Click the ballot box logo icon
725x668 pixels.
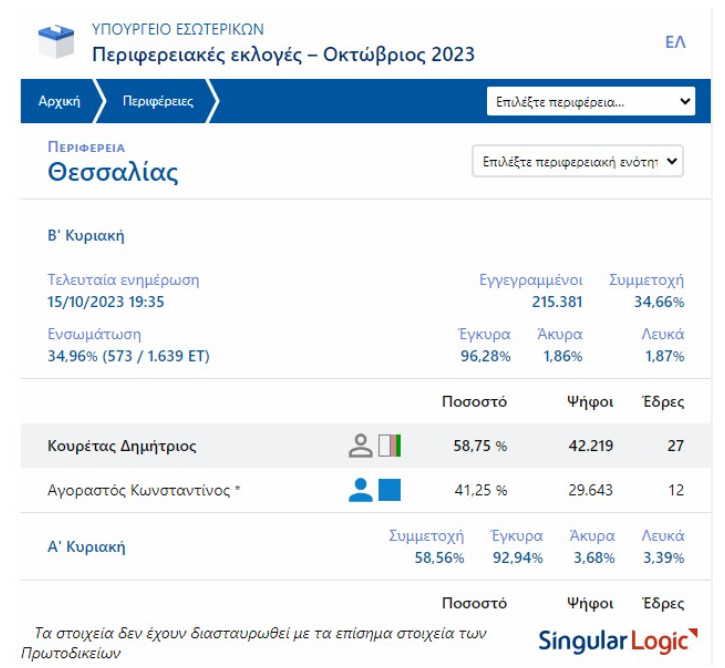pos(56,42)
